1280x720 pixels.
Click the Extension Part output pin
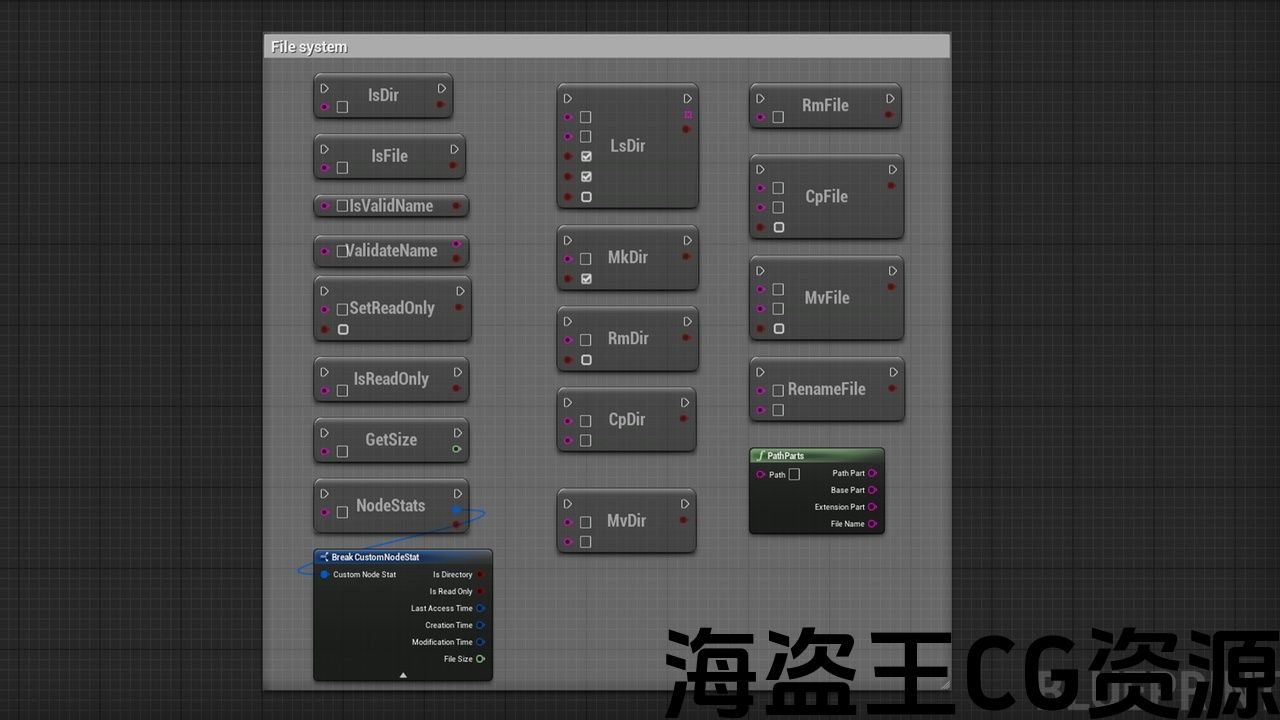873,507
